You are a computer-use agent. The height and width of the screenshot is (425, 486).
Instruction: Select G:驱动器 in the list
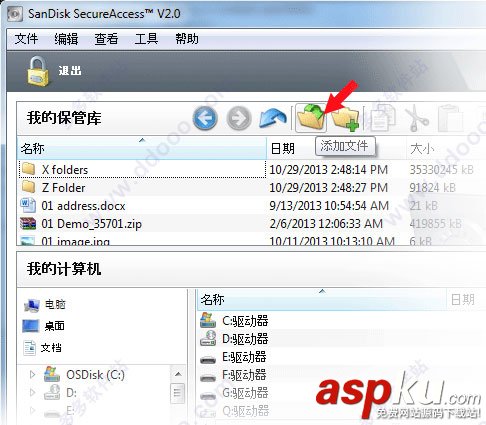click(245, 393)
